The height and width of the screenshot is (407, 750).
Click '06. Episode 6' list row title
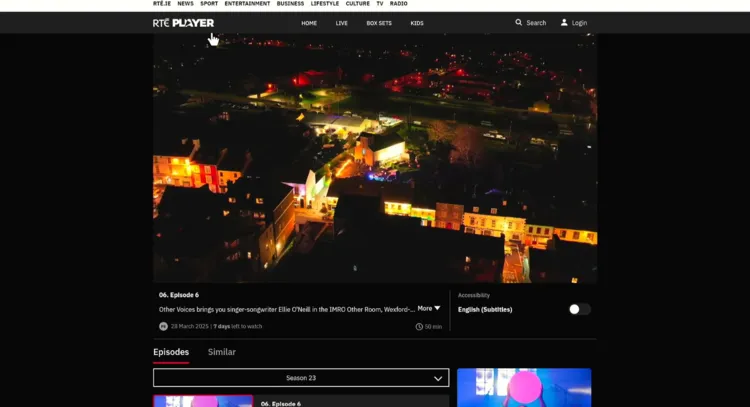coord(281,404)
